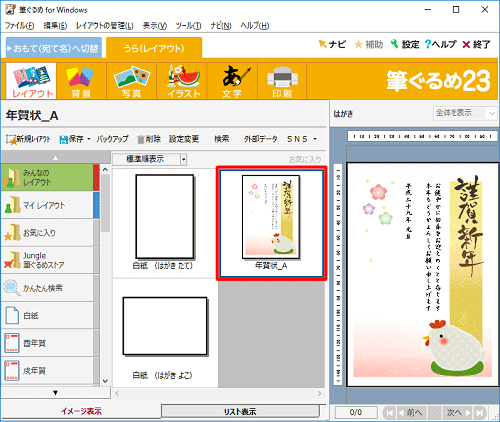Image resolution: width=500 pixels, height=422 pixels.
Task: Select 白紙 (はがき よこ) thumbnail
Action: coord(165,333)
